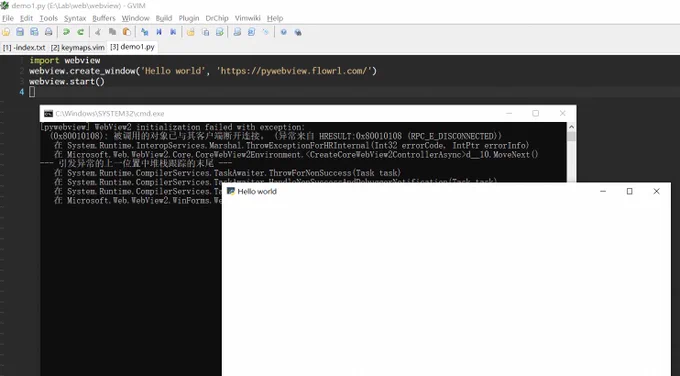Click the Find Help toolbar icon
The height and width of the screenshot is (376, 680).
pos(298,32)
